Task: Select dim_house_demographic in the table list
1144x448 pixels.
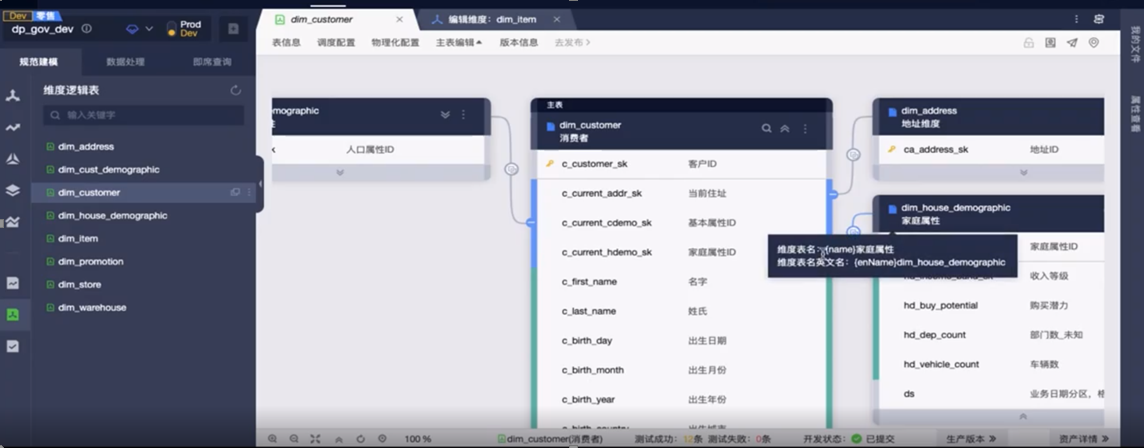Action: point(112,215)
